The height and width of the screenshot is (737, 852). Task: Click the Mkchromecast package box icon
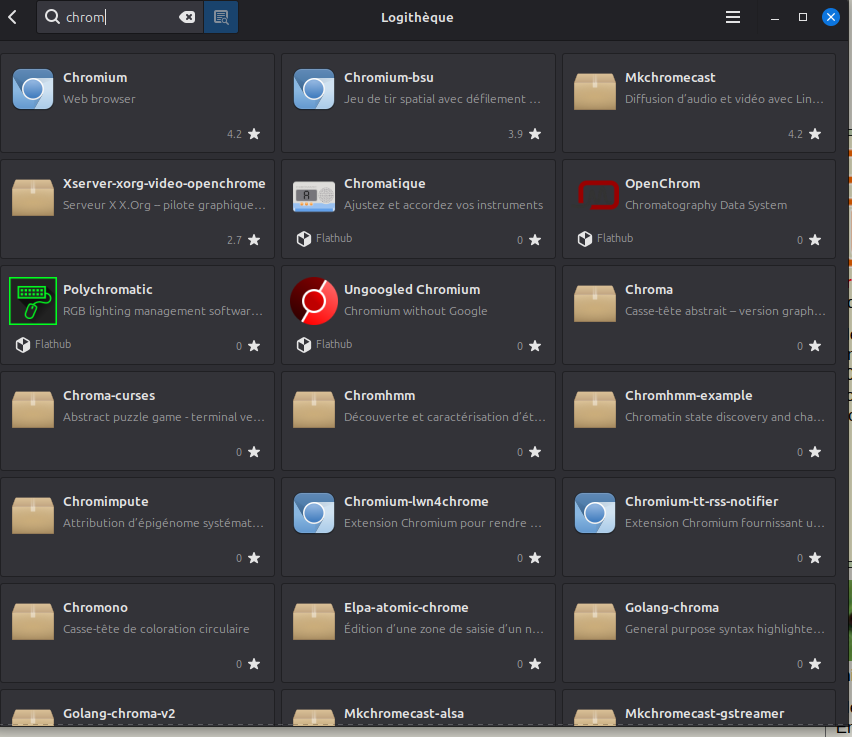[x=595, y=88]
